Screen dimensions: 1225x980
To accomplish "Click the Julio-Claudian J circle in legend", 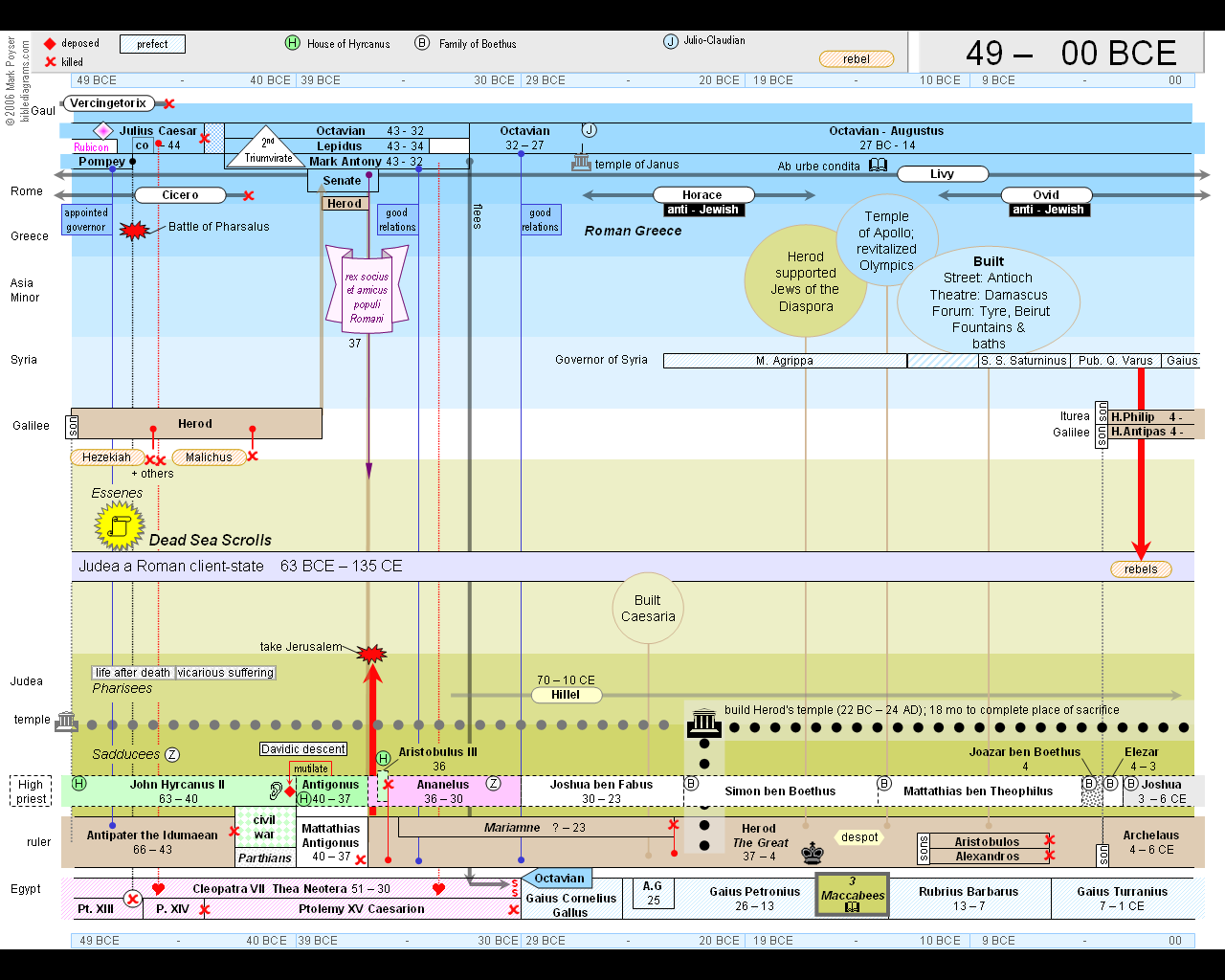I will pyautogui.click(x=671, y=41).
